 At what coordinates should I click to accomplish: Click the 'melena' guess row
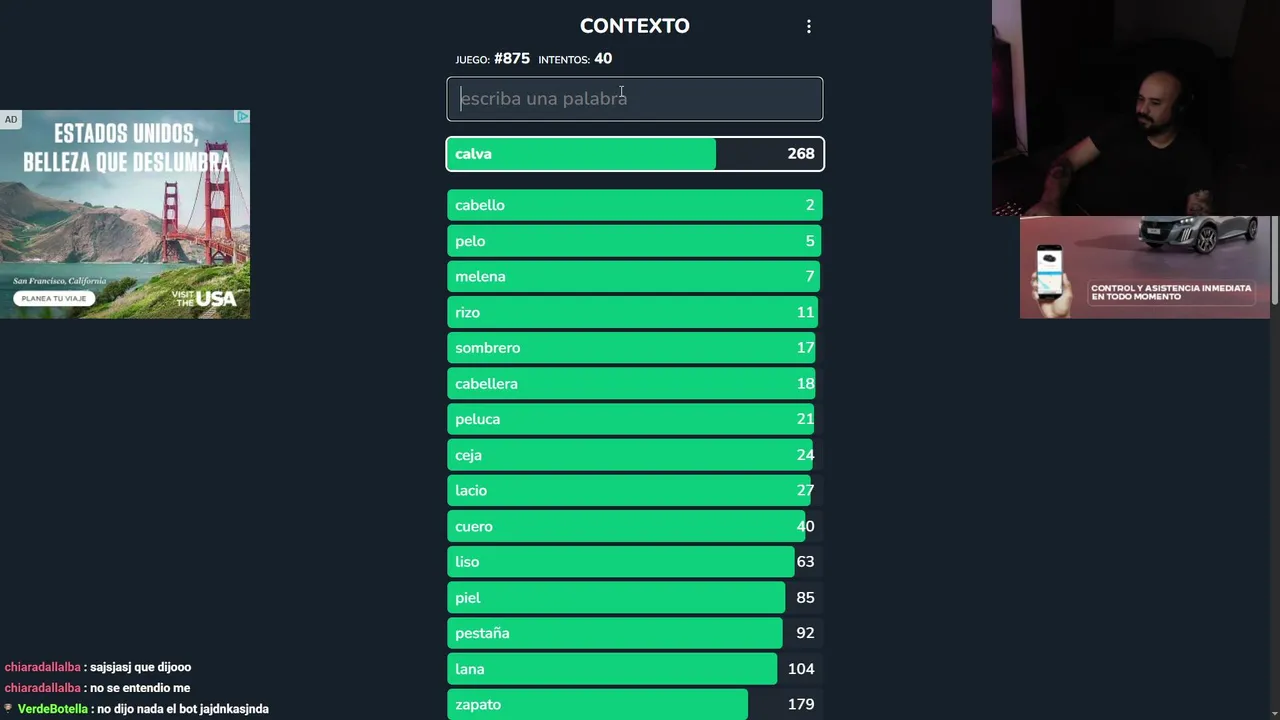pos(634,277)
